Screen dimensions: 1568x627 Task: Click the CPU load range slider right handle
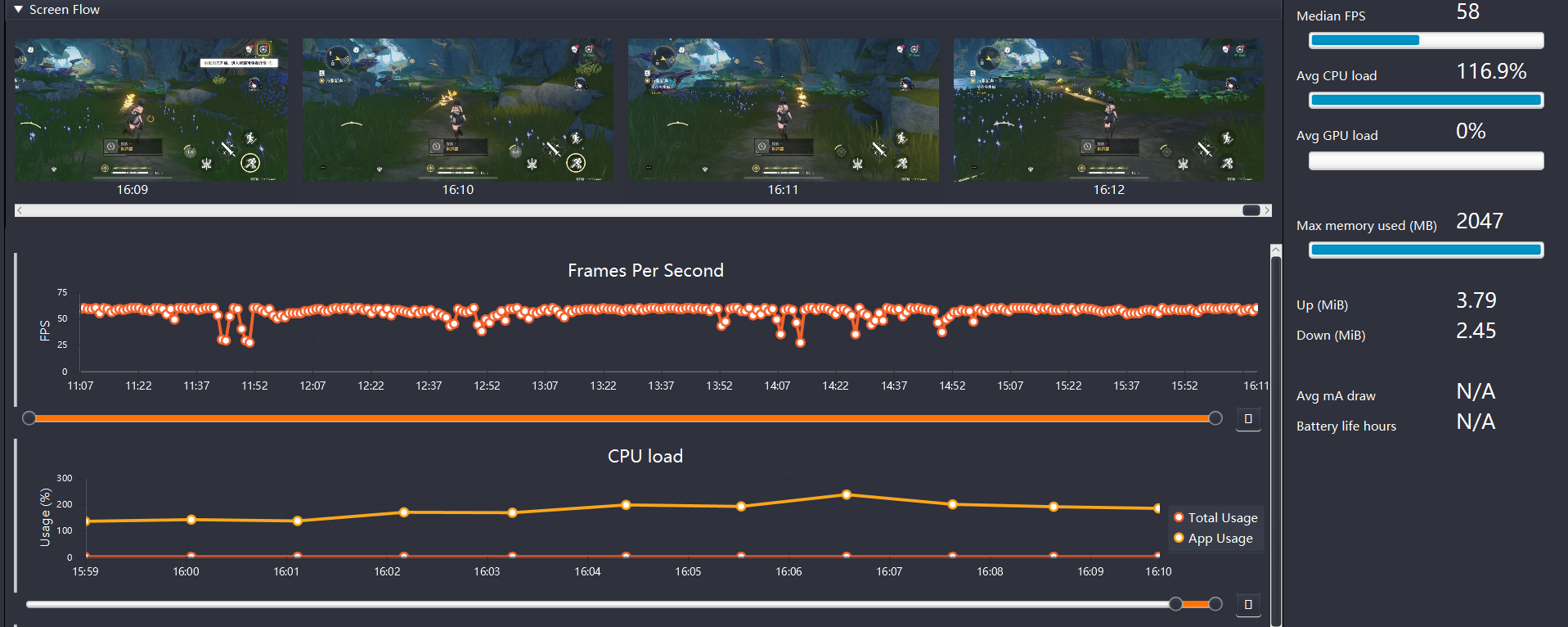1215,604
